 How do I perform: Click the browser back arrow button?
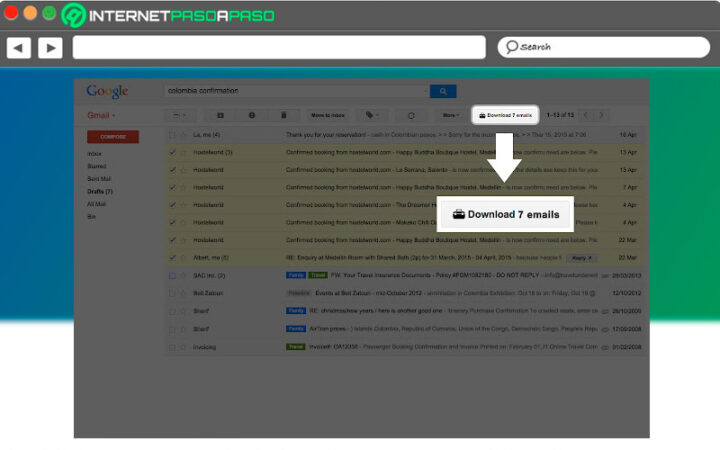click(19, 48)
